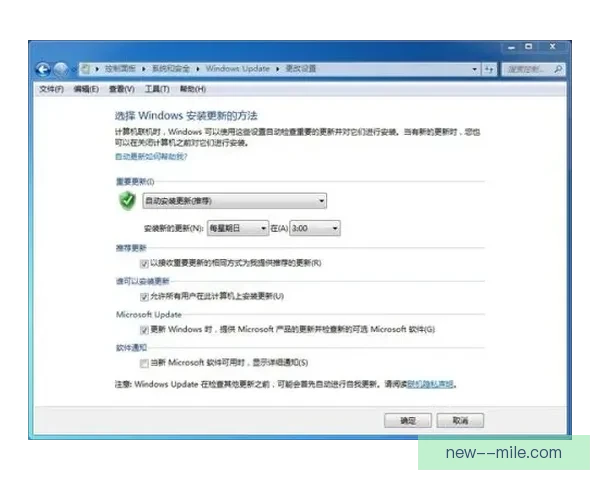Open the 工具(T) menu
Screen dimensions: 600x480
coord(157,89)
